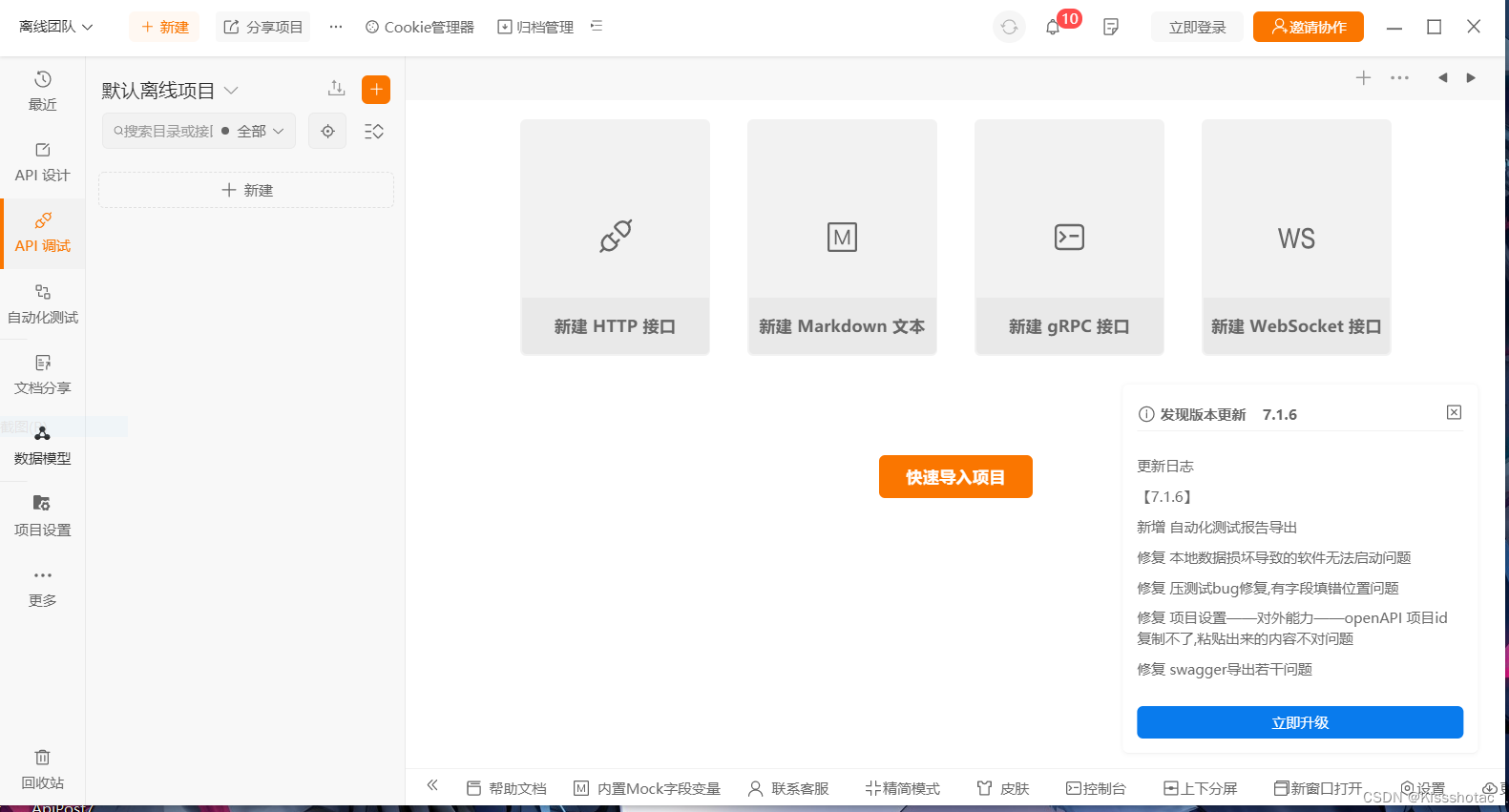Select the API 调试 sidebar tab
Viewport: 1509px width, 812px height.
point(42,233)
